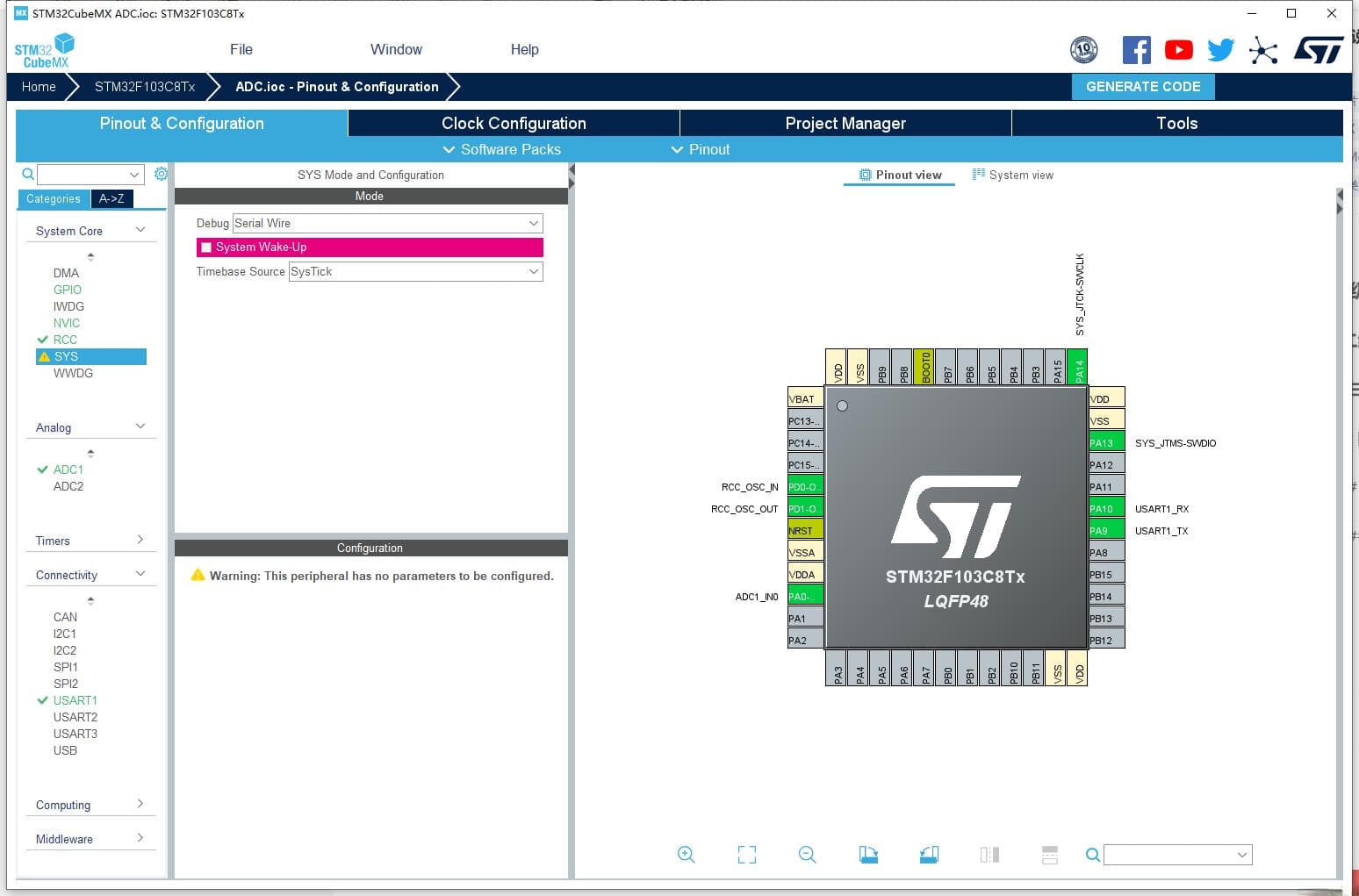Click the ST logo in top right
Viewport: 1359px width, 896px height.
[x=1318, y=50]
